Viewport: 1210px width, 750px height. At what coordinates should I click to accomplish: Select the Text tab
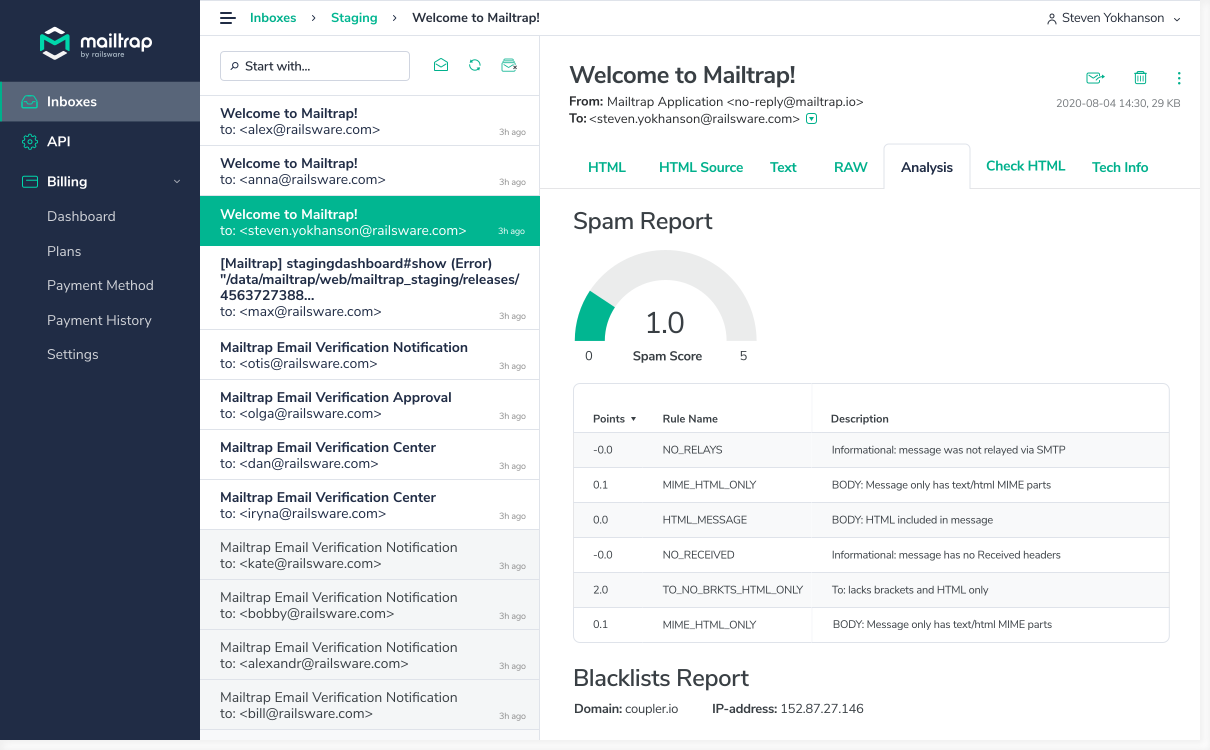783,167
